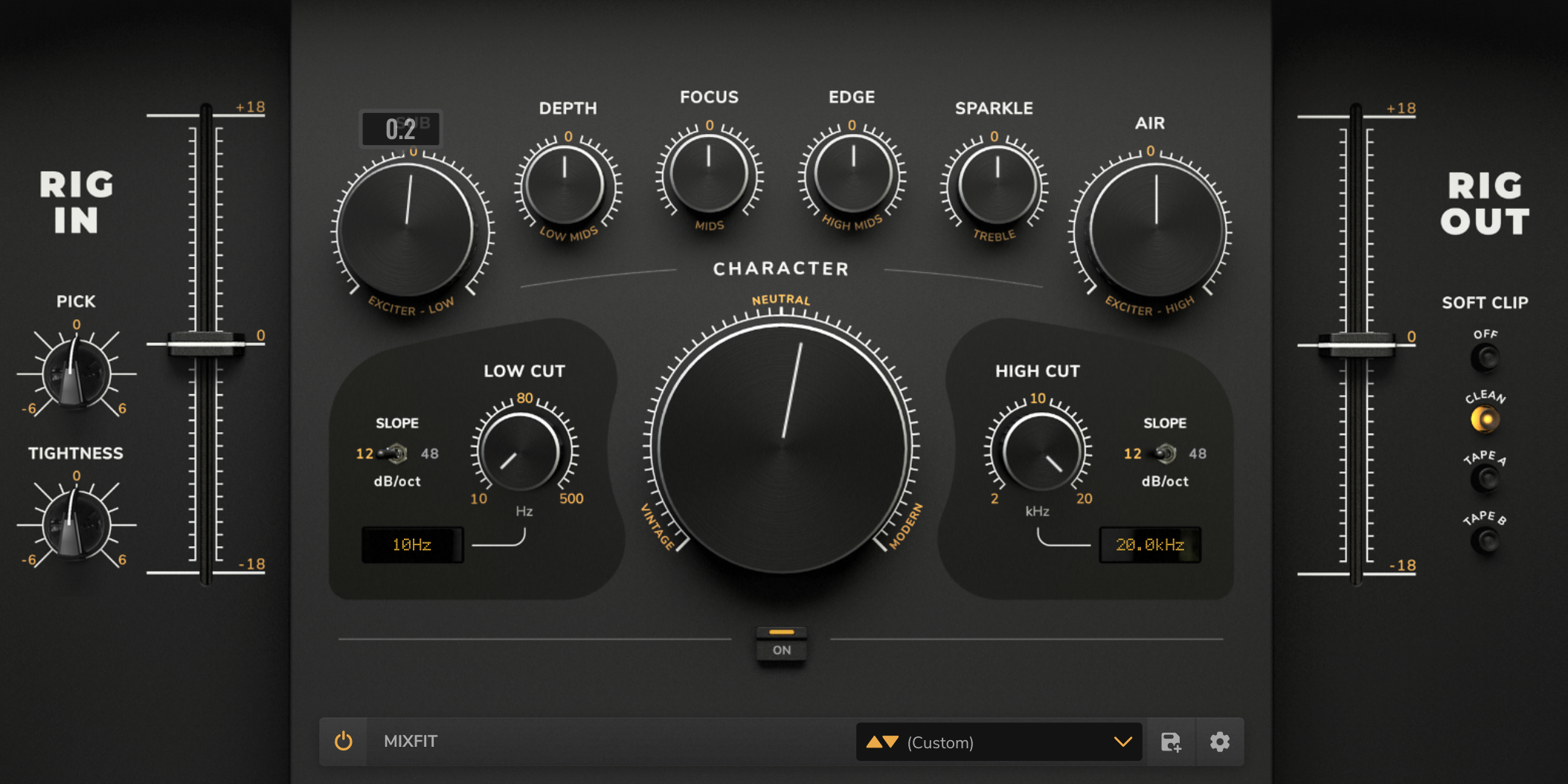Click the 10Hz low cut value field
This screenshot has width=1568, height=784.
(x=412, y=544)
